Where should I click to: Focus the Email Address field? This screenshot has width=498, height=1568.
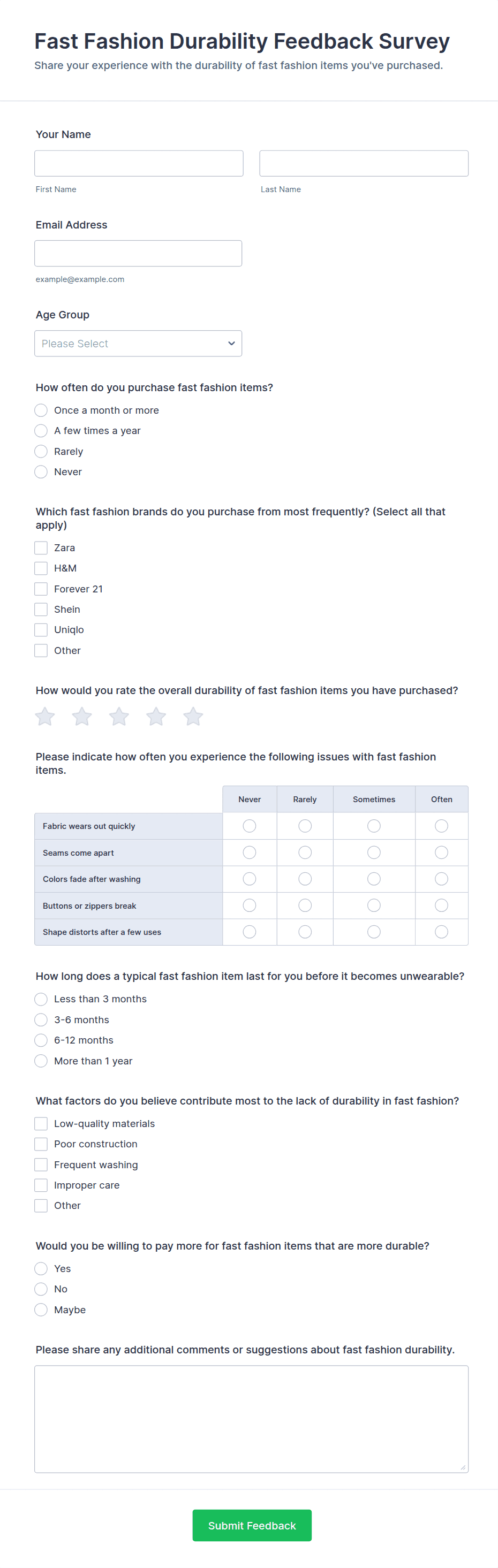138,253
